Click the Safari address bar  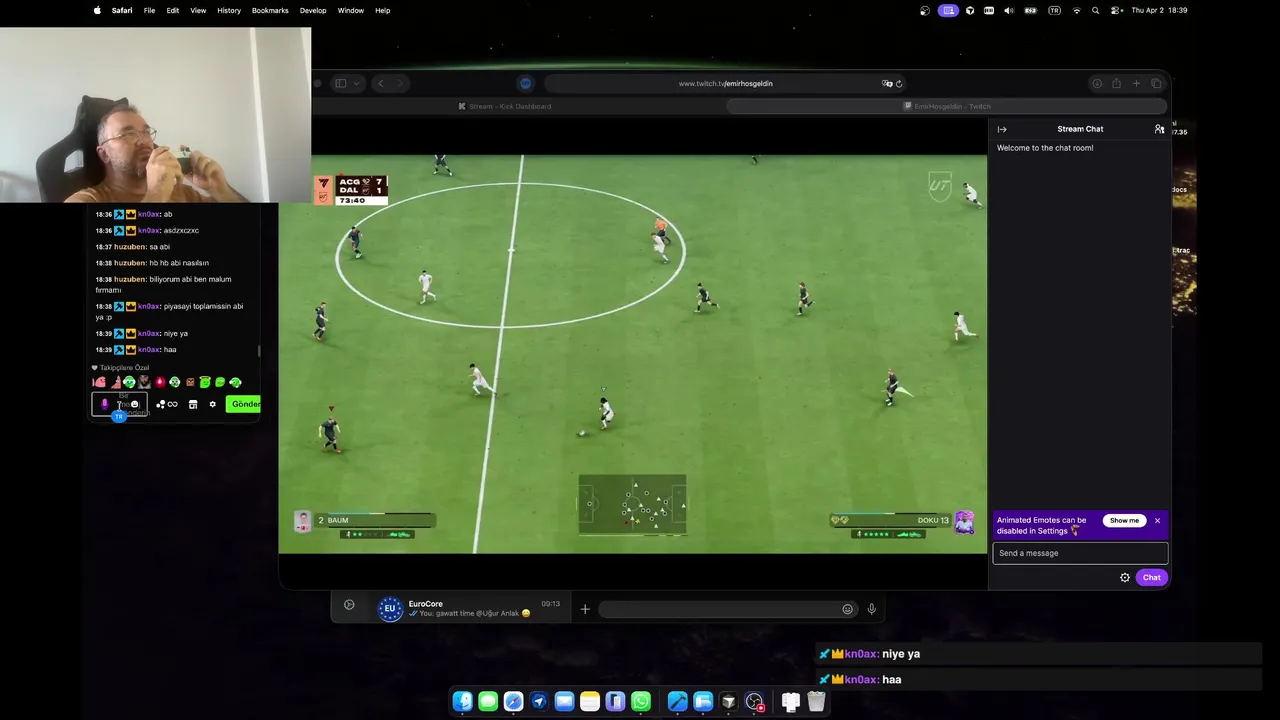point(726,83)
